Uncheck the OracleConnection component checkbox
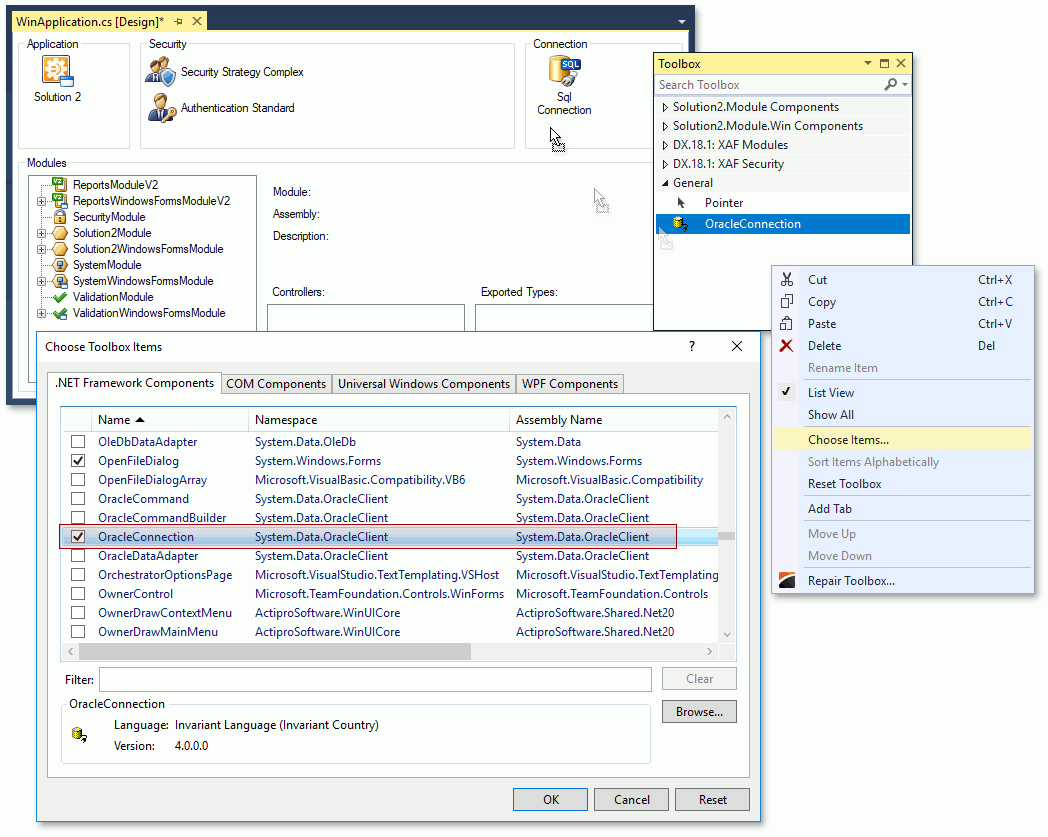This screenshot has height=837, width=1048. pos(77,536)
